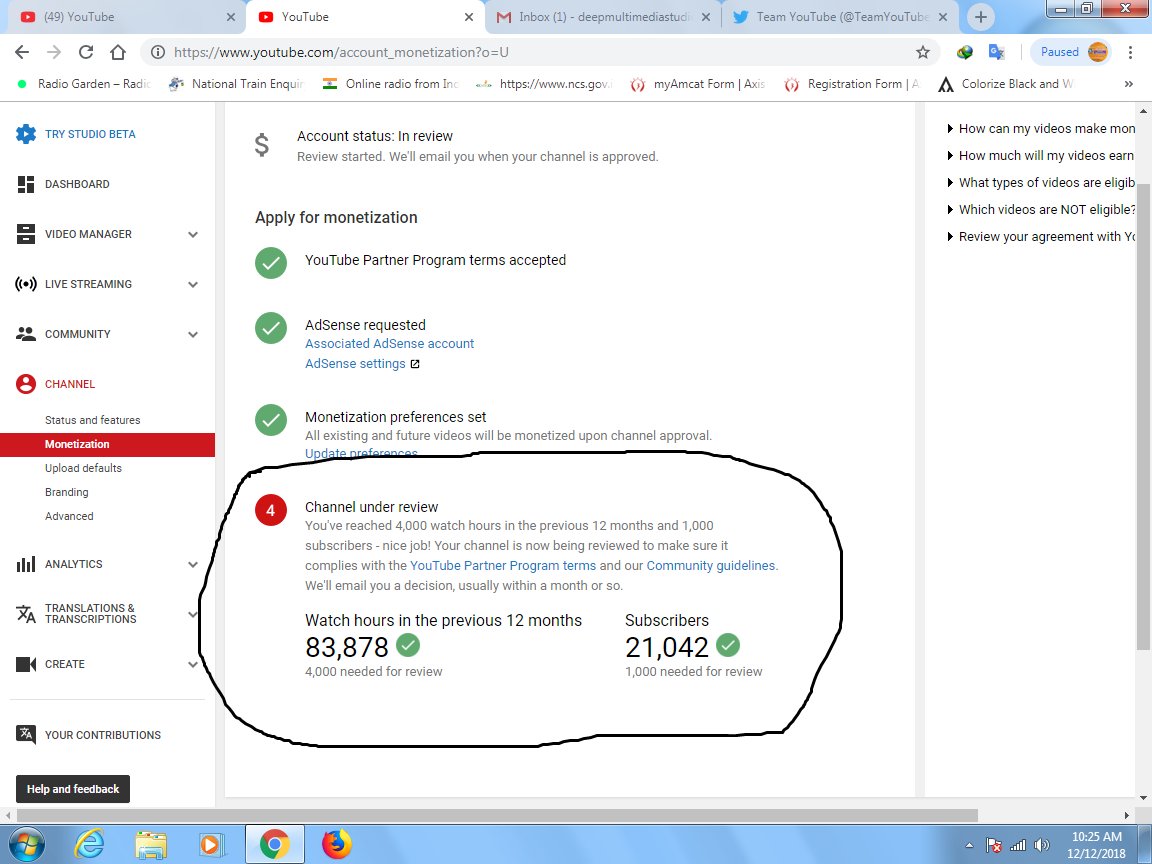The image size is (1152, 864).
Task: Expand the Video Manager section chevron
Action: pos(192,234)
